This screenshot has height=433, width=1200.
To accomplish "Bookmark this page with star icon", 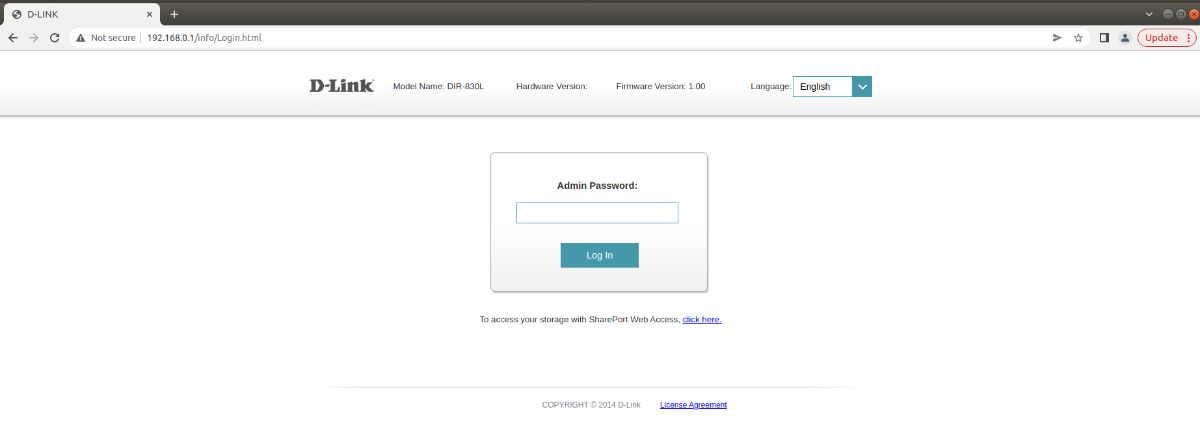I will coord(1078,37).
